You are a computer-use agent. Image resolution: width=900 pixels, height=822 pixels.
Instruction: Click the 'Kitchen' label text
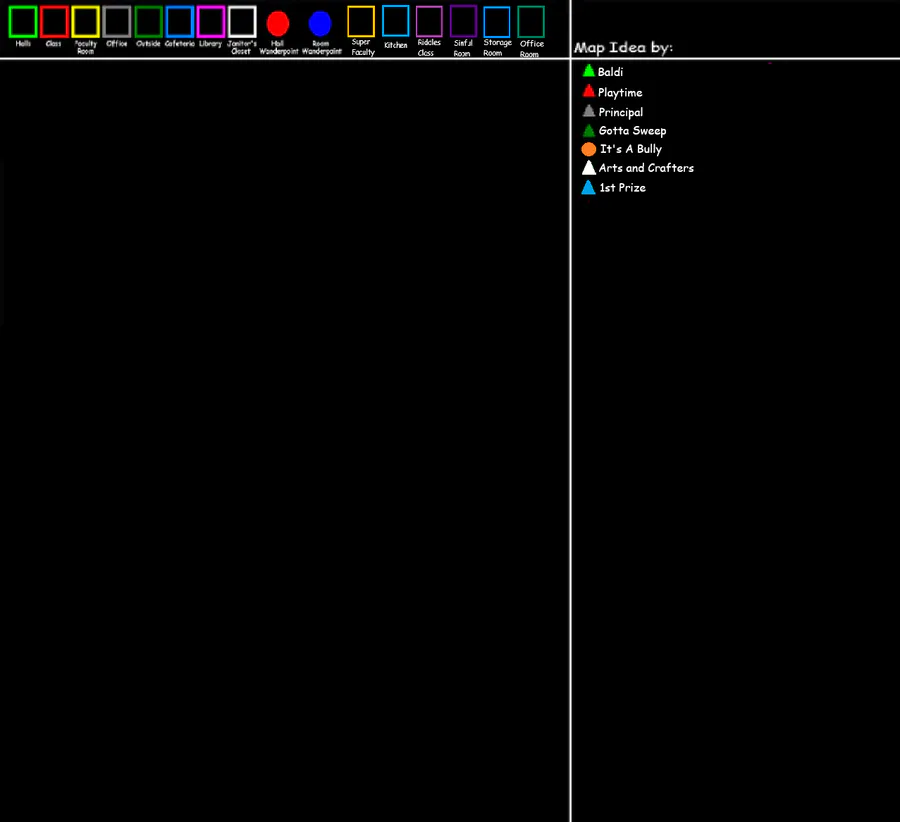coord(395,45)
